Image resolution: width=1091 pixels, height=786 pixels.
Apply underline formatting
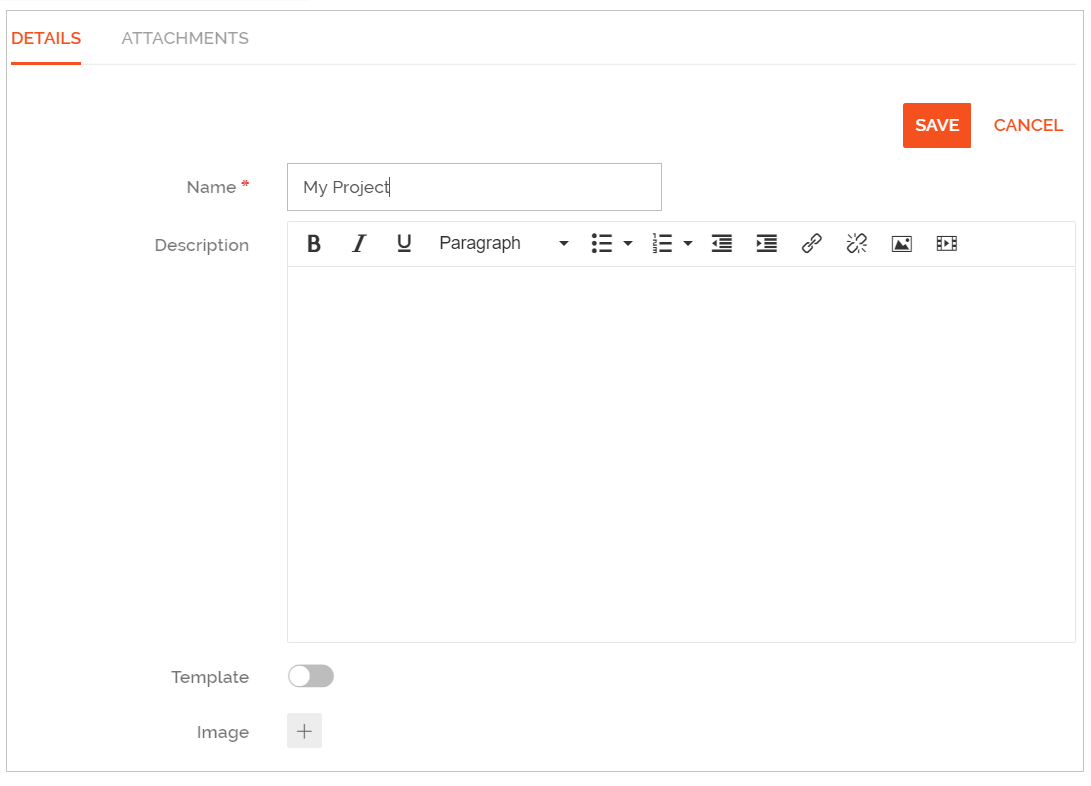click(403, 243)
